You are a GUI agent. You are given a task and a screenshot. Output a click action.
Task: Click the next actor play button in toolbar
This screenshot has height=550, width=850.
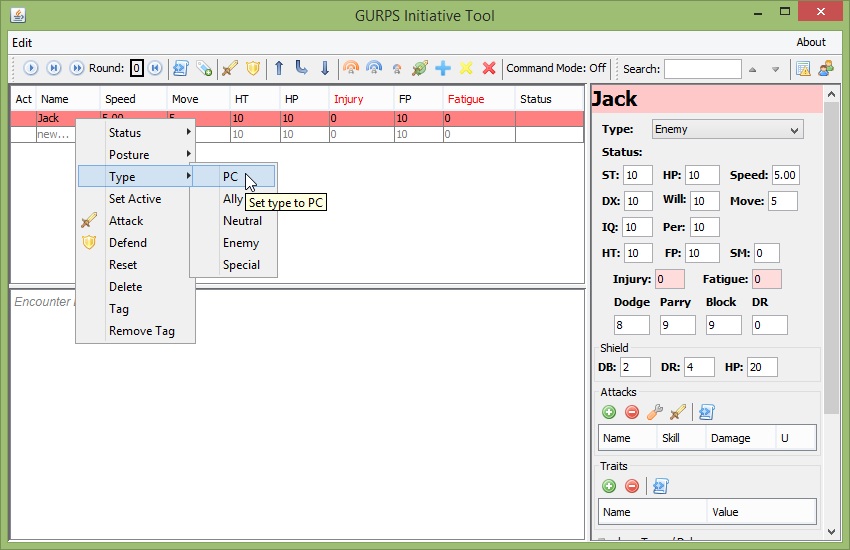click(31, 68)
